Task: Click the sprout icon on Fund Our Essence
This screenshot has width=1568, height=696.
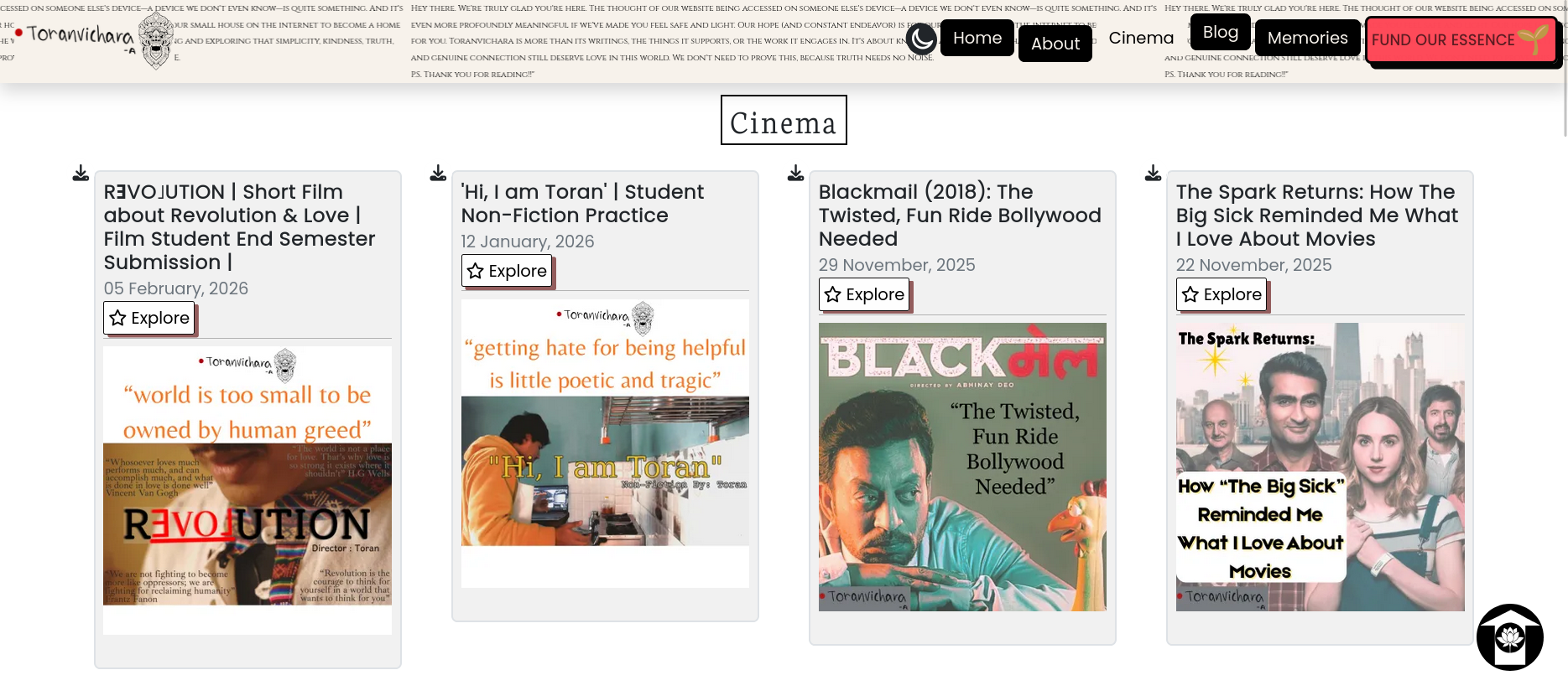Action: pos(1533,39)
